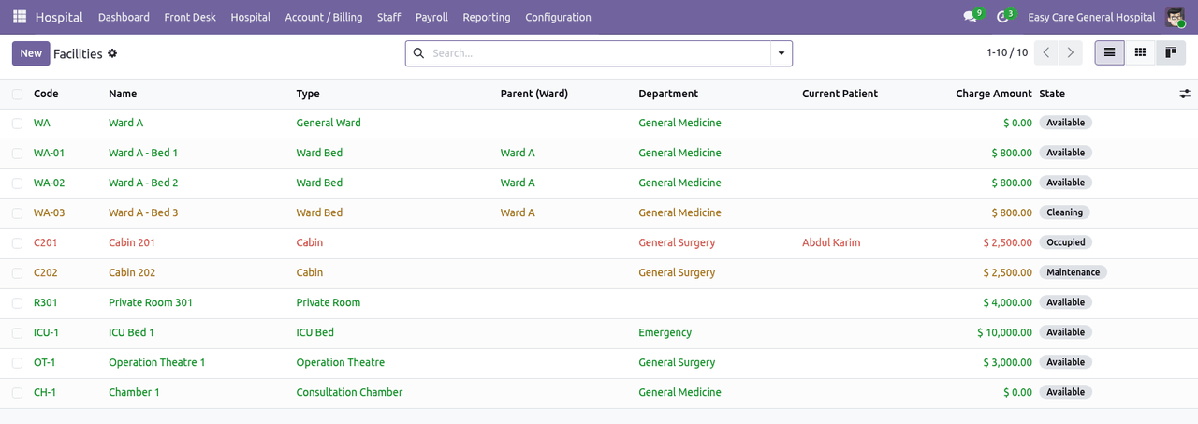Switch to kanban view
The width and height of the screenshot is (1198, 424).
(x=1140, y=53)
